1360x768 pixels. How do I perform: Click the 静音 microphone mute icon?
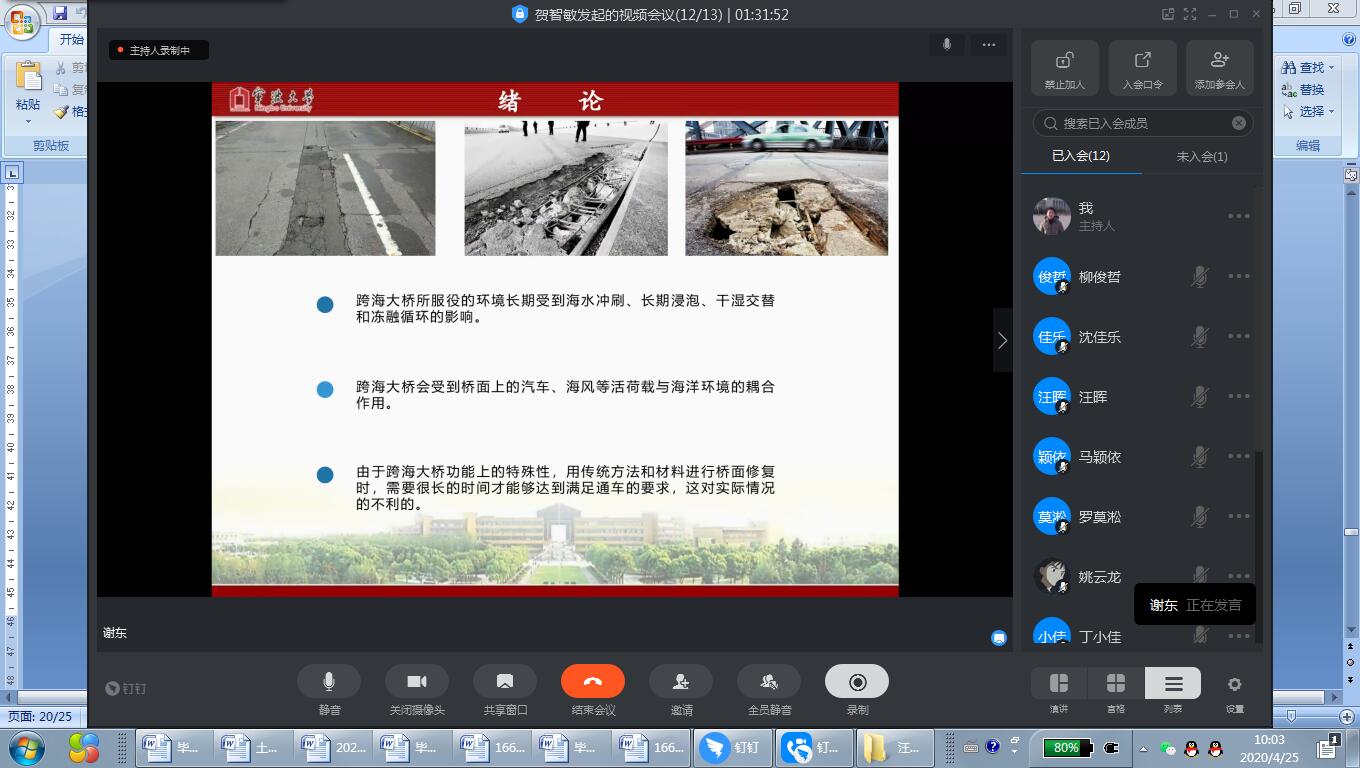329,682
